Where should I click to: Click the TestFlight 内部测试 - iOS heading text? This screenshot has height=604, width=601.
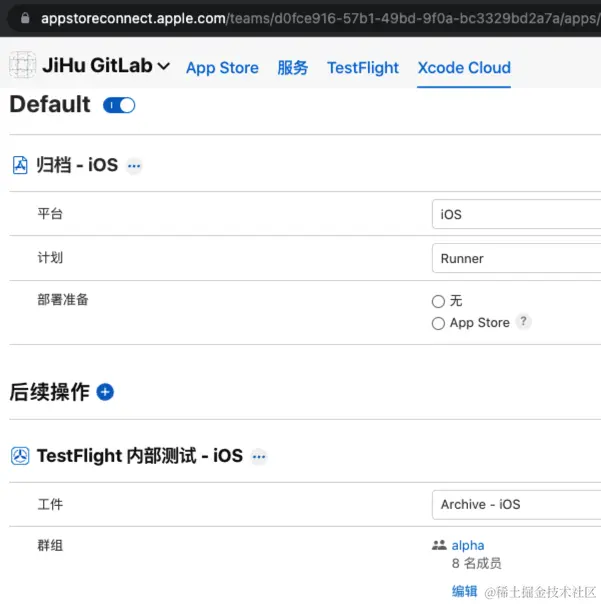click(140, 456)
